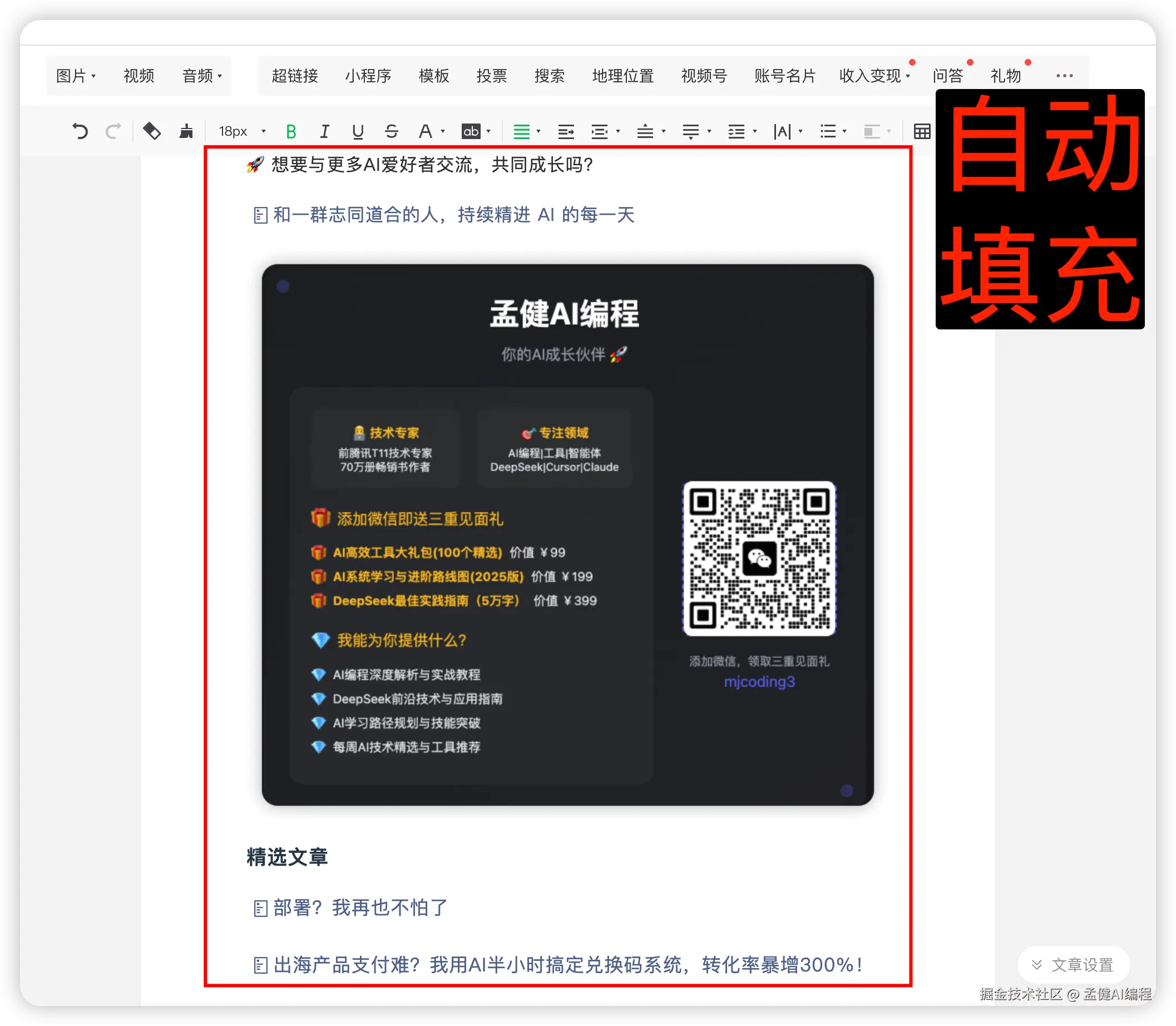Click the insert table icon
Screen dimensions: 1176x1026
point(922,132)
